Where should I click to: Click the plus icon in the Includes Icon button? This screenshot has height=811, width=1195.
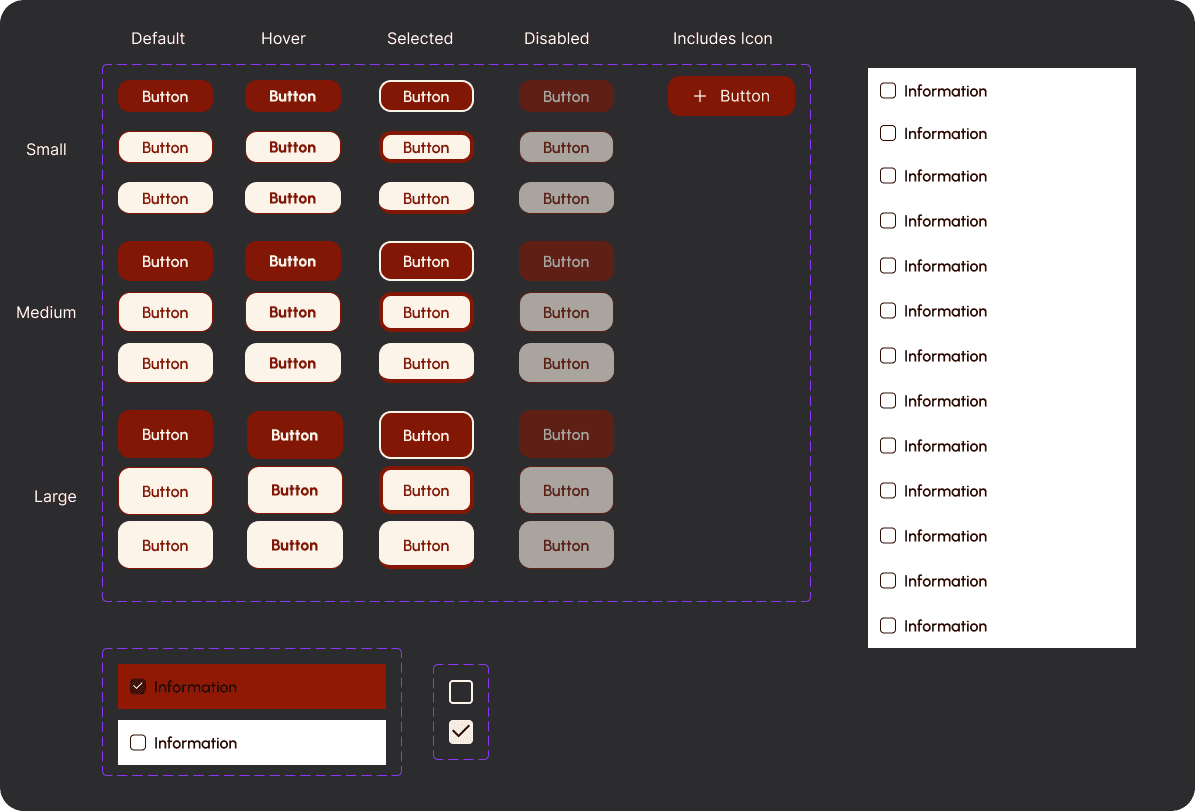699,96
